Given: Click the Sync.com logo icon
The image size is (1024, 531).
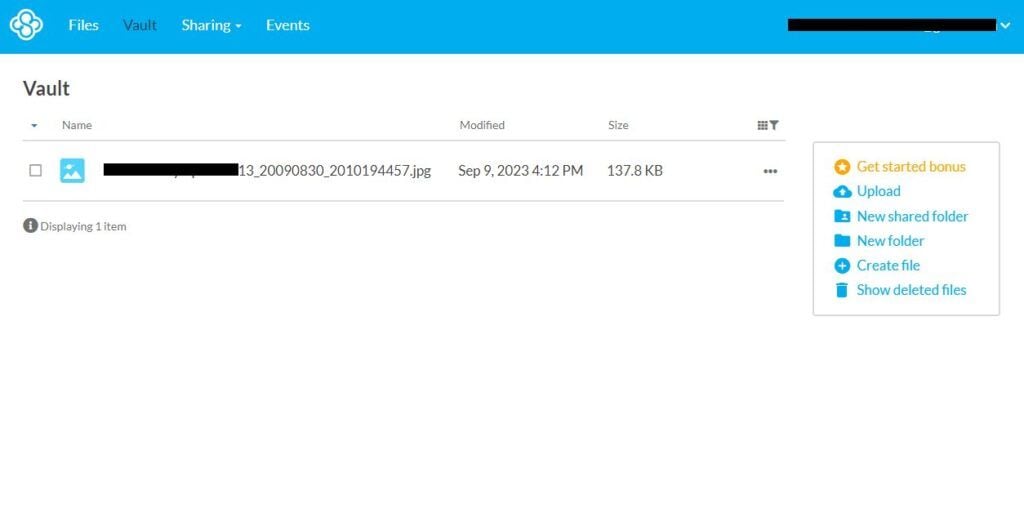Looking at the screenshot, I should coord(26,25).
